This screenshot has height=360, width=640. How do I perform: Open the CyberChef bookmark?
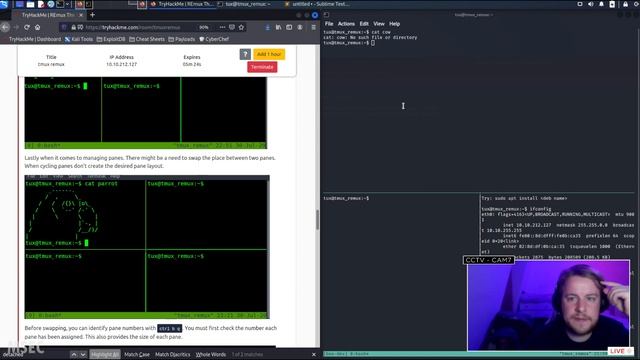(x=214, y=39)
